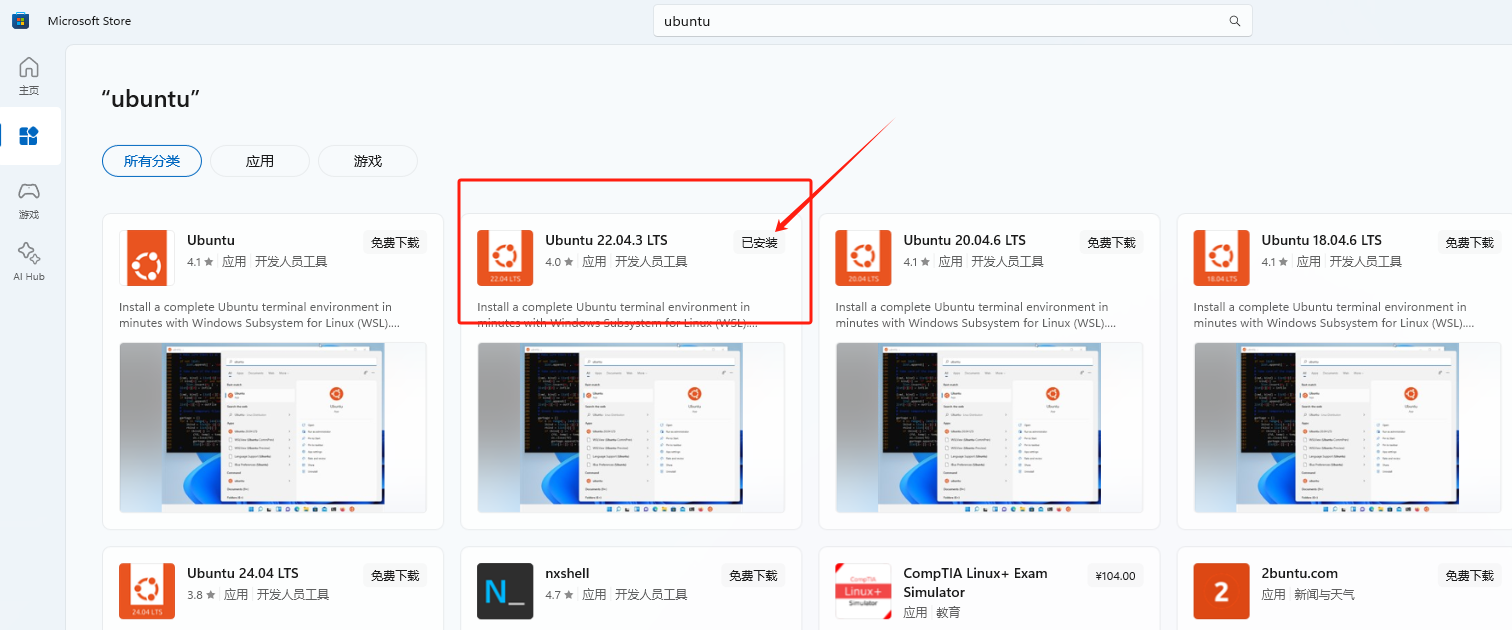This screenshot has height=630, width=1512.
Task: Click the 2buntu.com app icon
Action: 1221,591
